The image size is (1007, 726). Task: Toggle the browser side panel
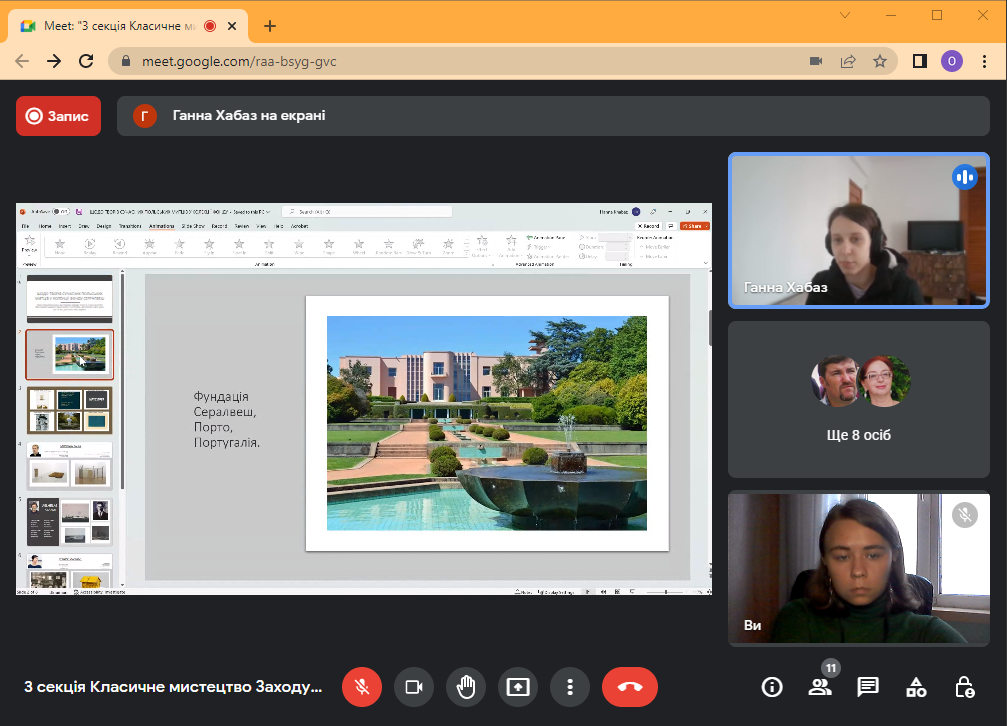pyautogui.click(x=920, y=61)
